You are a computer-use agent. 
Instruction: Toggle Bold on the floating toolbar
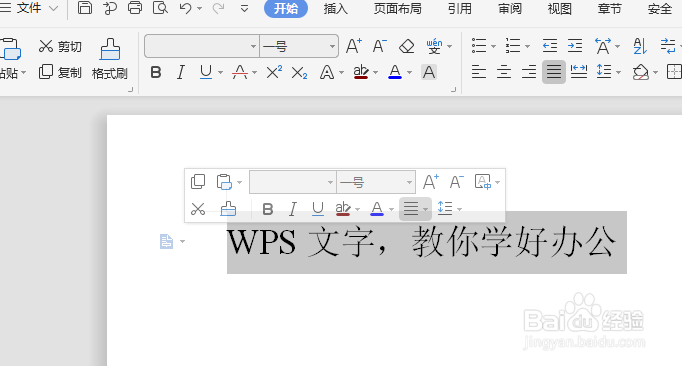coord(268,209)
